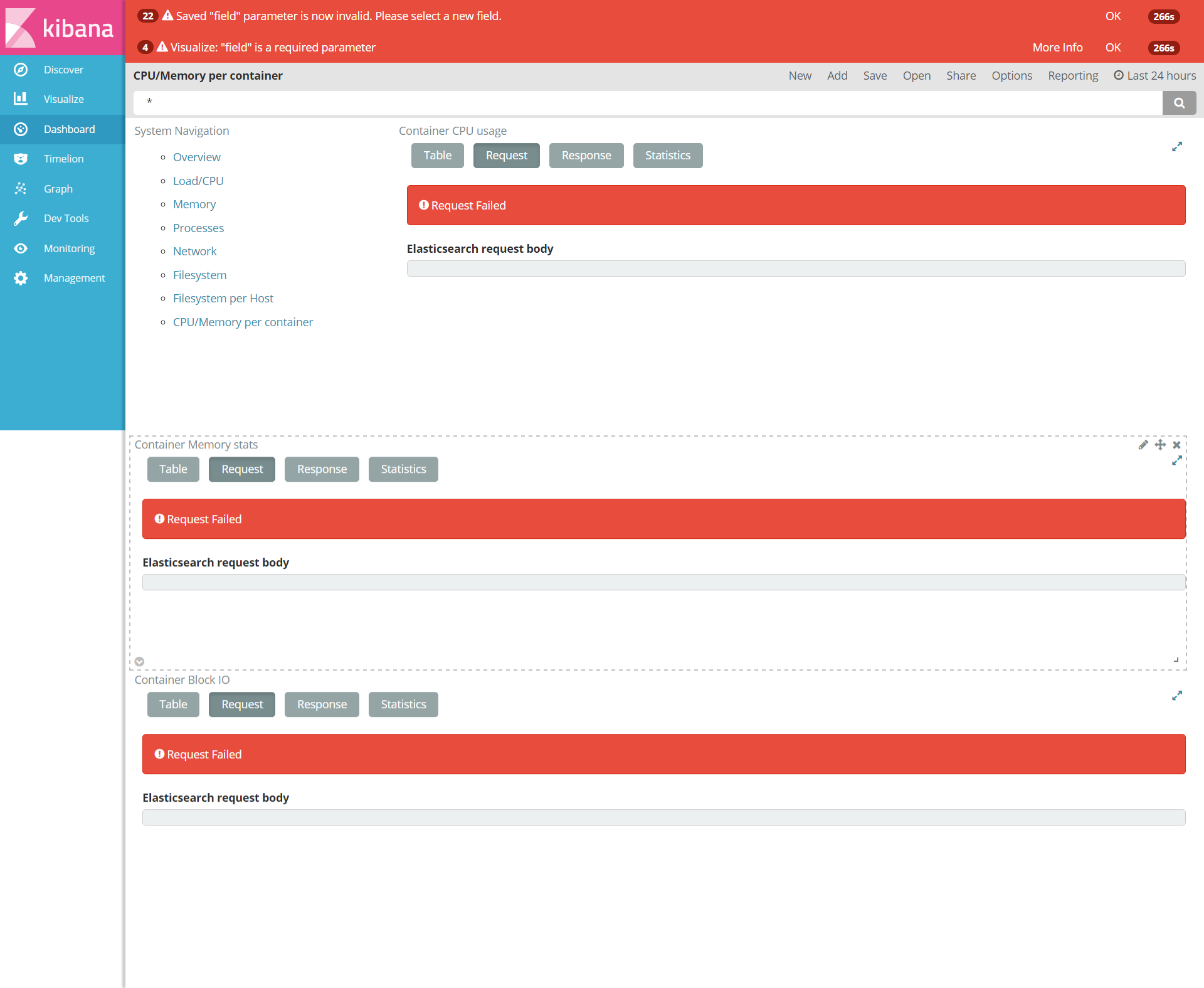Remove the Container Memory stats panel
The width and height of the screenshot is (1204, 988).
pos(1176,445)
